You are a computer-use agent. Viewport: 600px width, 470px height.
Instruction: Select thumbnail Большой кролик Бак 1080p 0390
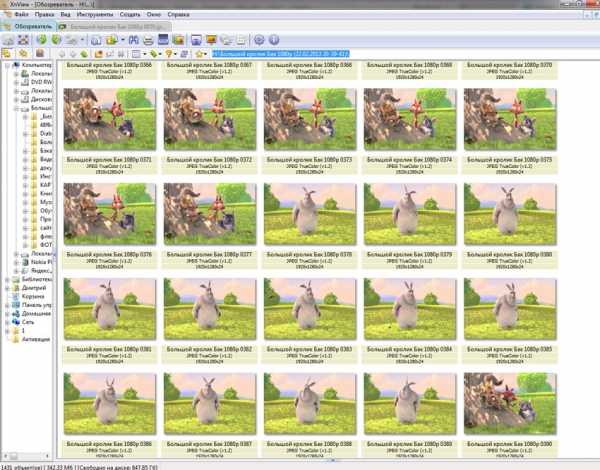pos(510,404)
